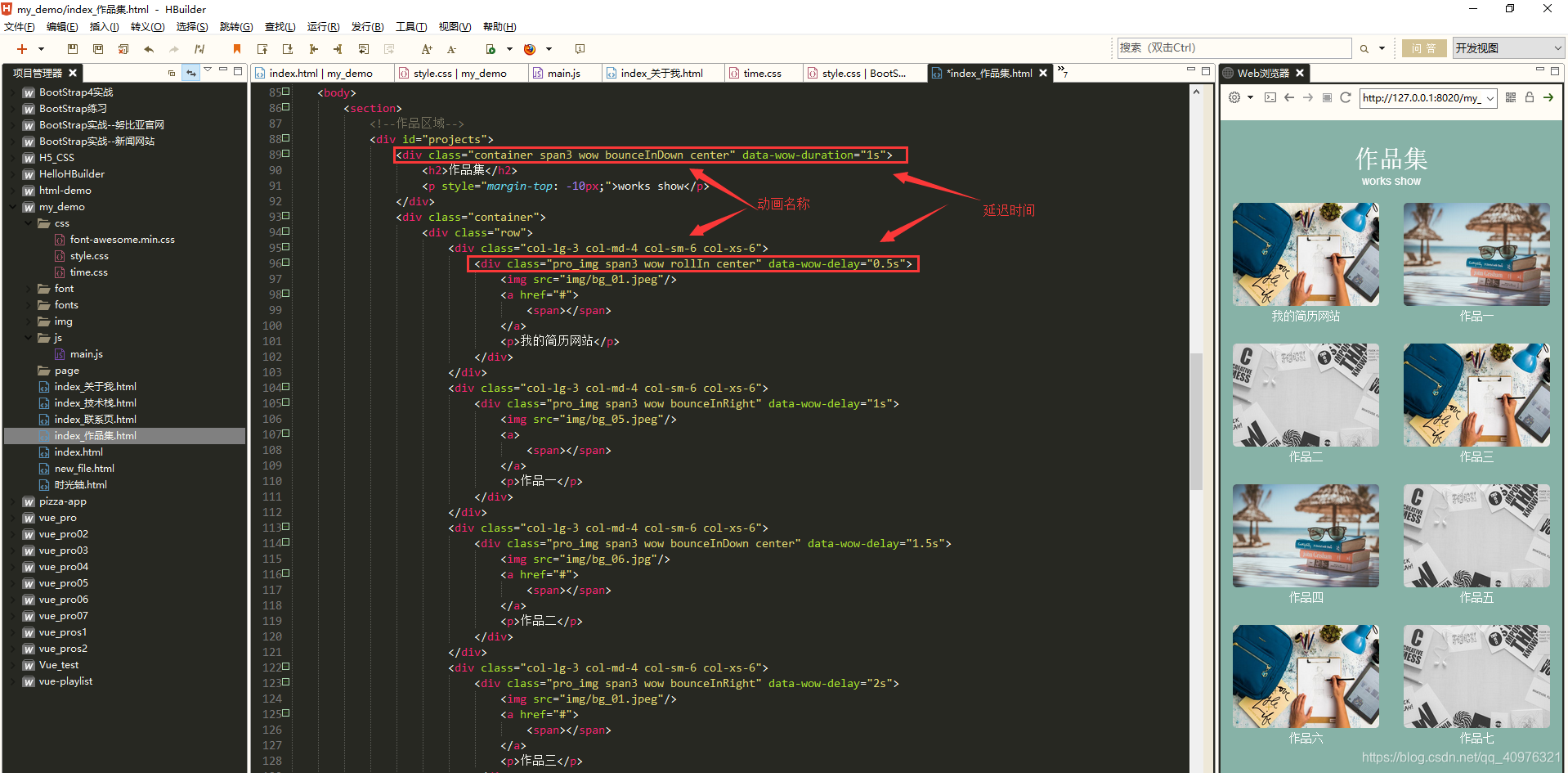1568x773 pixels.
Task: Open the 插入(I) menu
Action: [x=104, y=27]
